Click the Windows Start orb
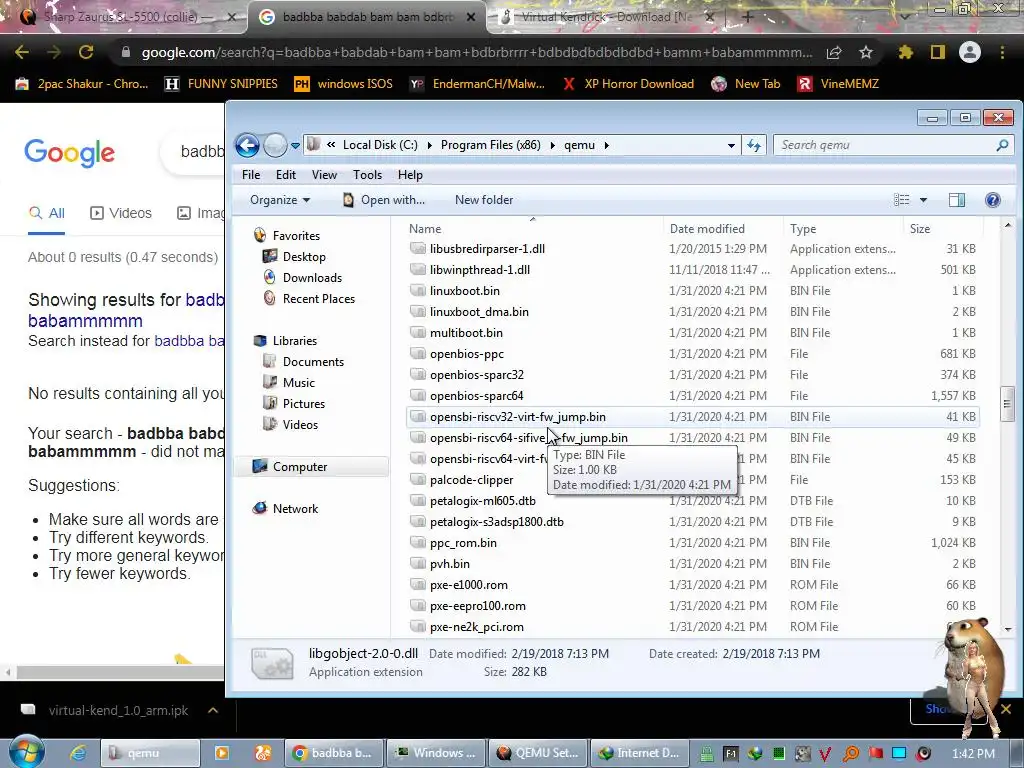This screenshot has height=768, width=1024. pos(26,752)
